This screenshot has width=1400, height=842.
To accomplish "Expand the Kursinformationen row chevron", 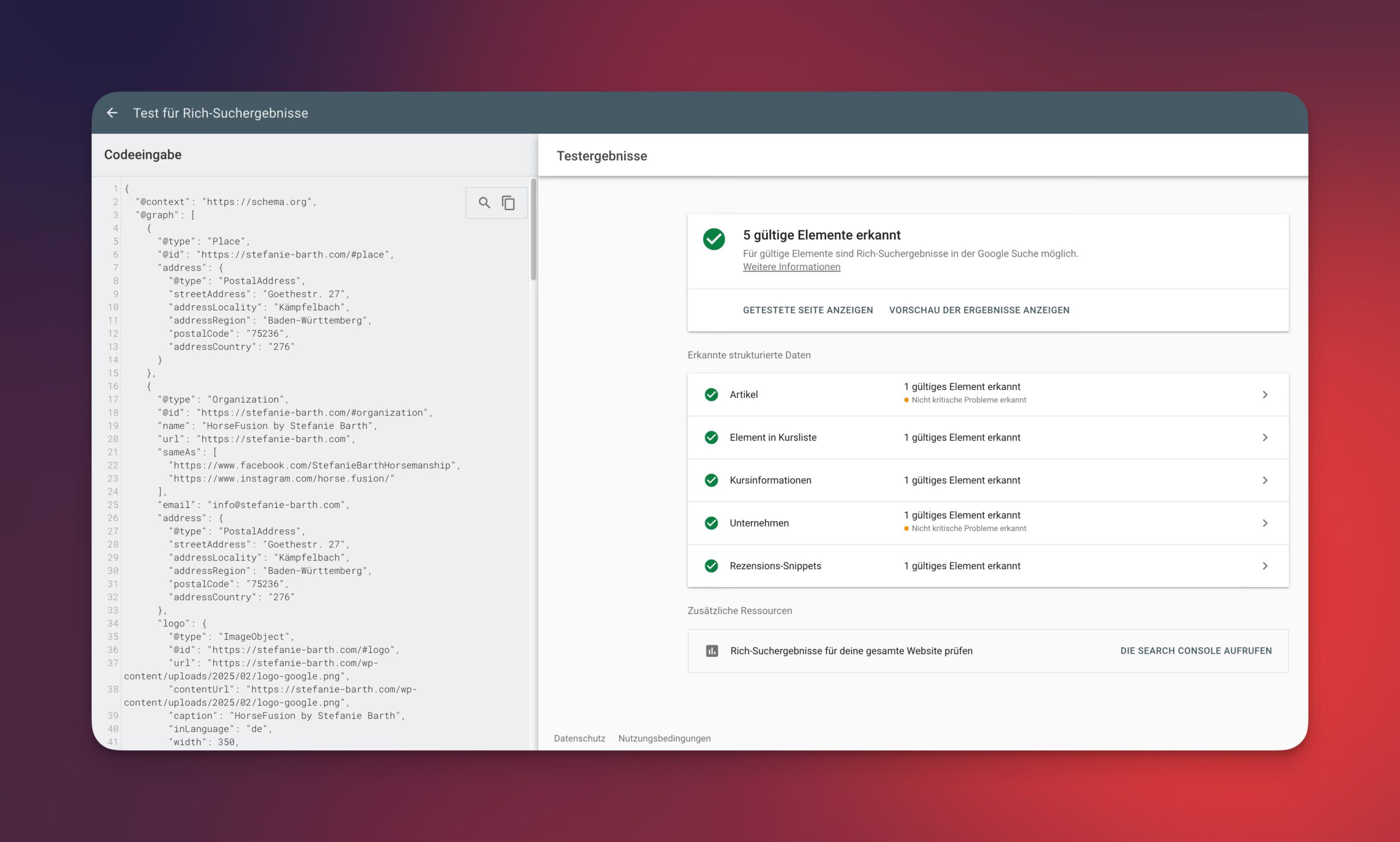I will 1265,480.
